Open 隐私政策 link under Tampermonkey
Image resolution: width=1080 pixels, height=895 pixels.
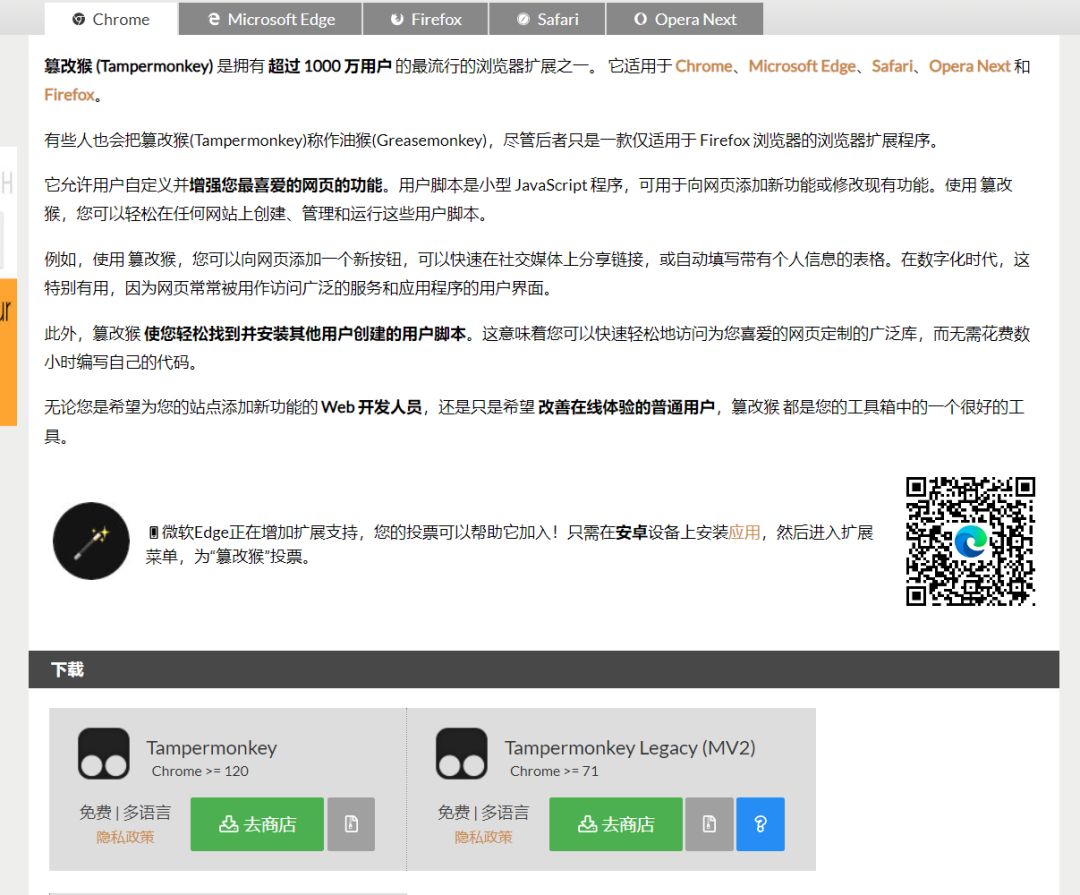125,837
